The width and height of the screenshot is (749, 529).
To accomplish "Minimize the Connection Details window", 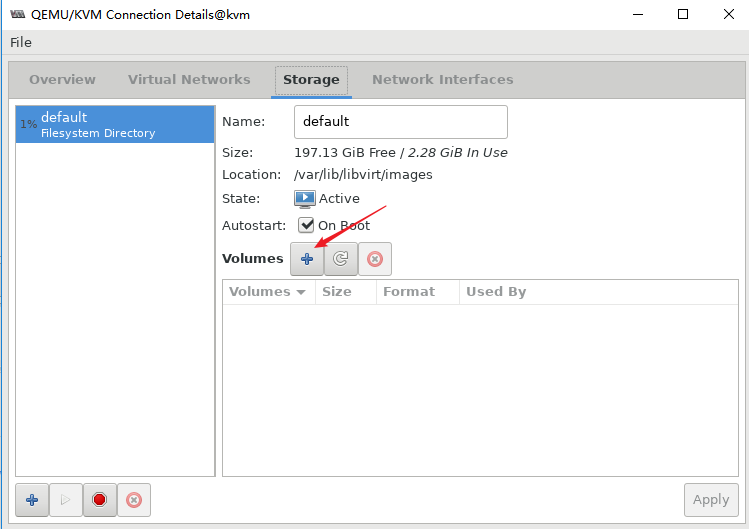I will tap(638, 14).
